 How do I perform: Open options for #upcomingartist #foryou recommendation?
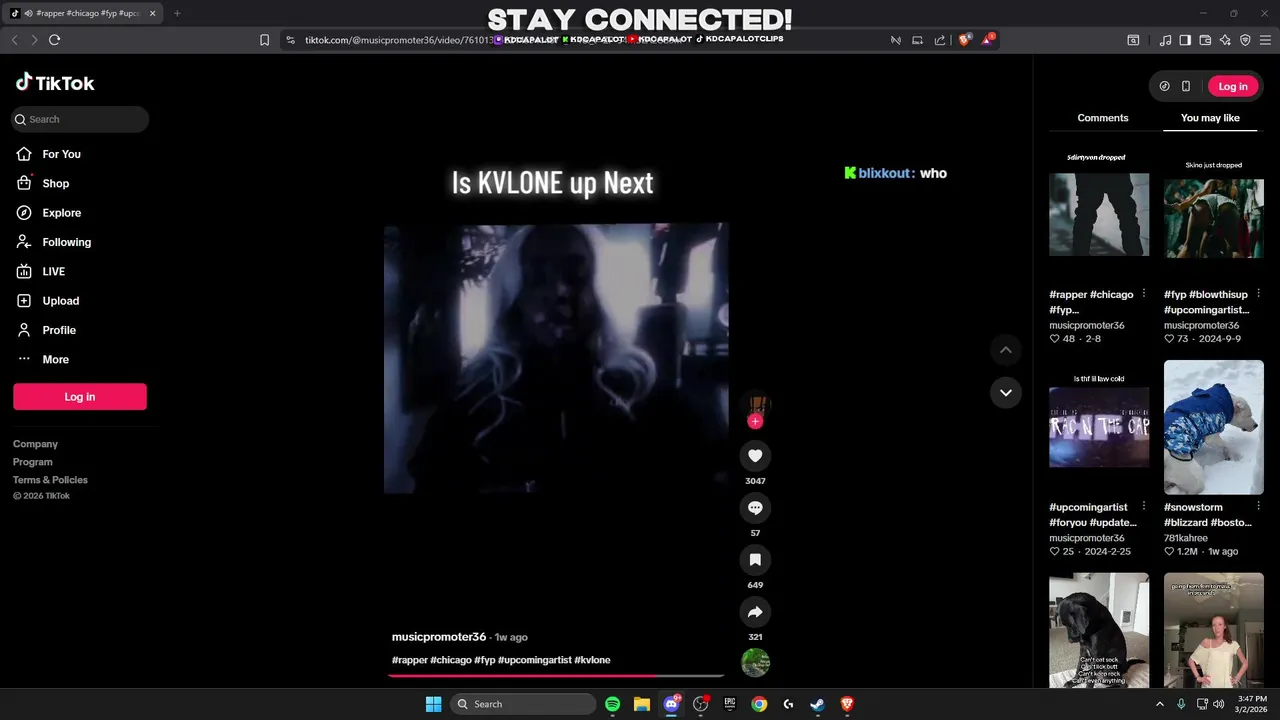tap(1144, 506)
